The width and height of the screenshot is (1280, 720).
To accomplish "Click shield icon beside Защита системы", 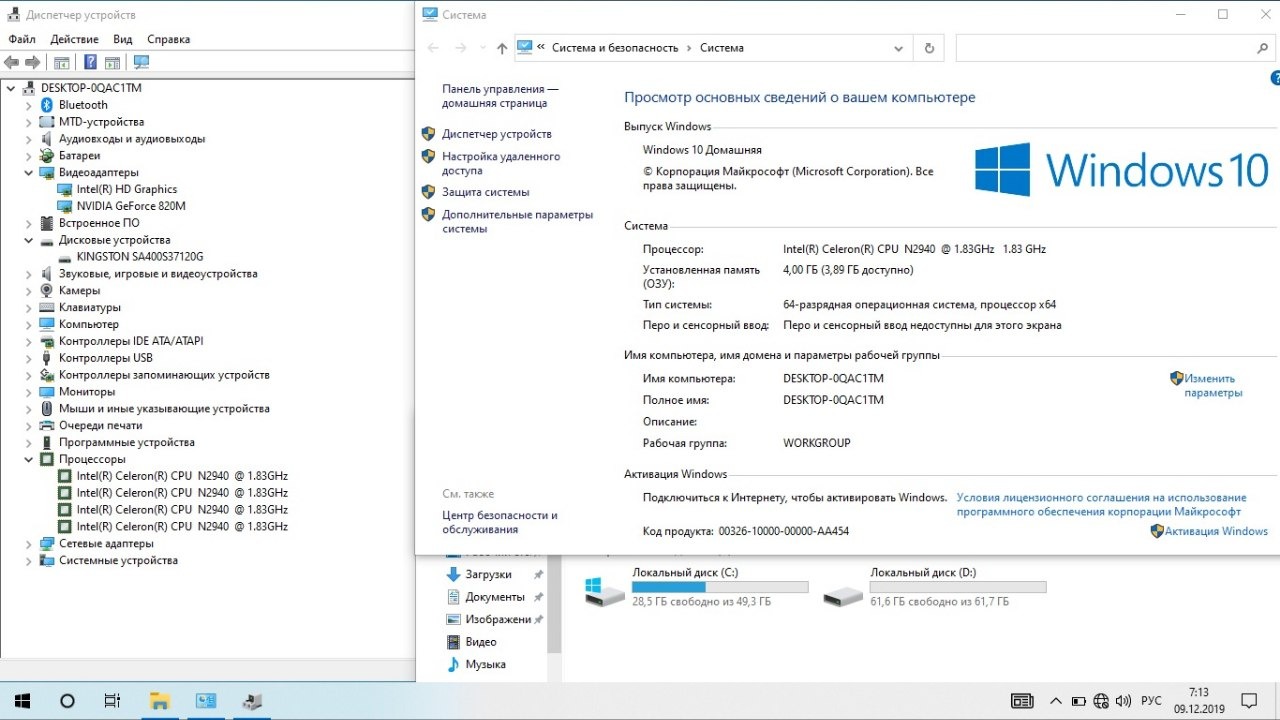I will [x=428, y=192].
